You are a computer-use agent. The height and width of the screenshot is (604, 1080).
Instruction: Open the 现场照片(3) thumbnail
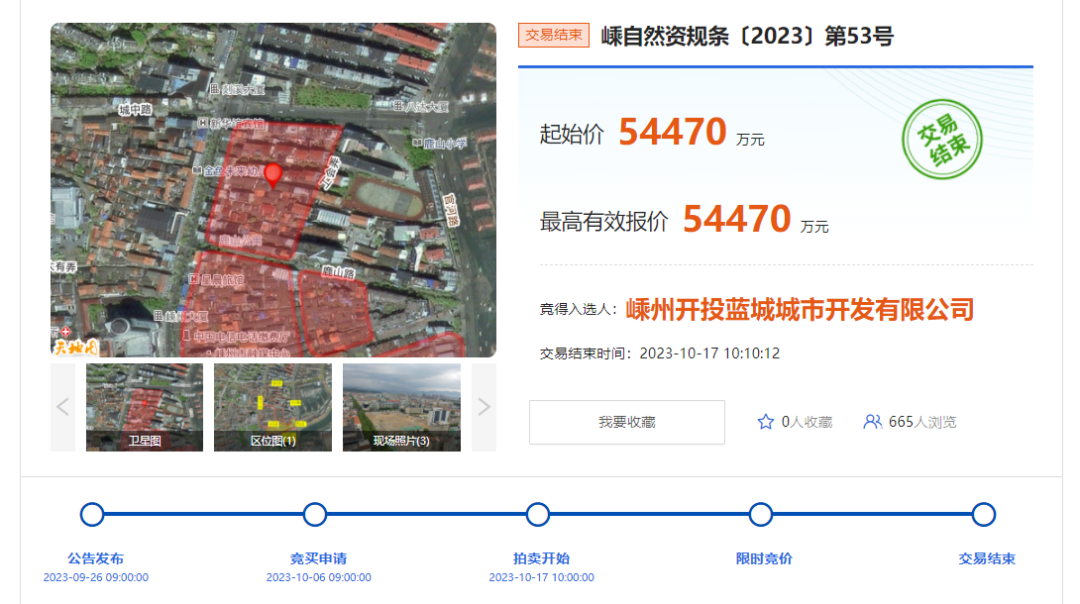pyautogui.click(x=401, y=407)
